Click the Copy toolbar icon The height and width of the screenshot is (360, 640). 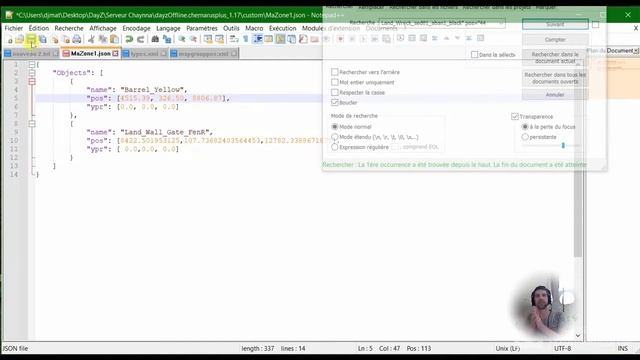103,39
